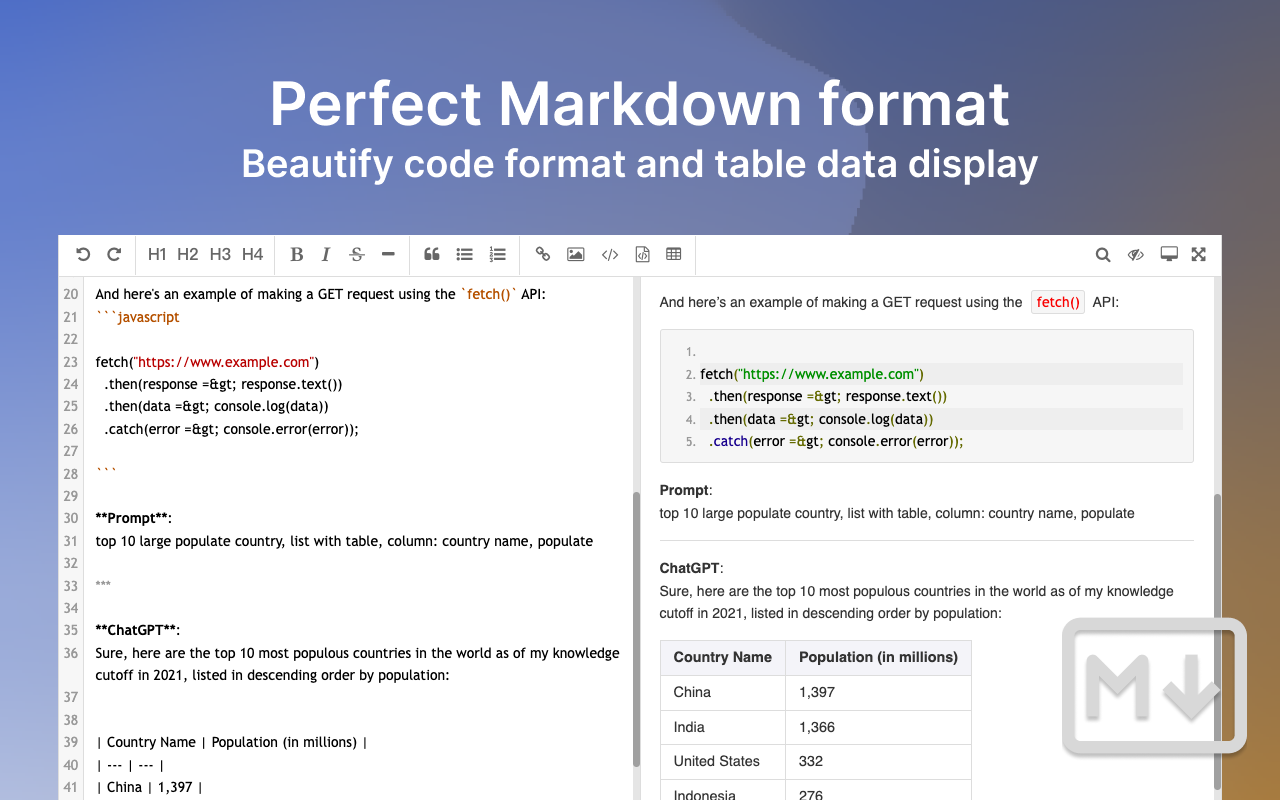Click line number 20 in gutter
This screenshot has height=800, width=1280.
pyautogui.click(x=71, y=294)
